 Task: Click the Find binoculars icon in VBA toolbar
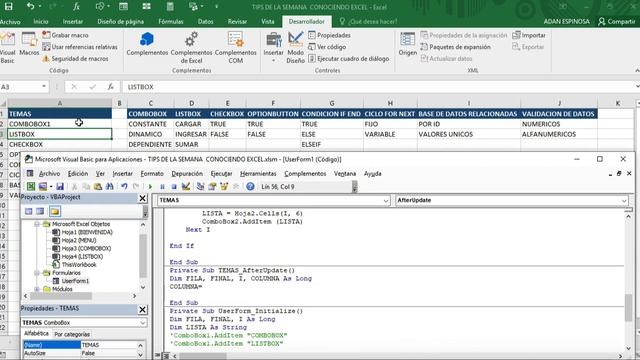tap(109, 187)
